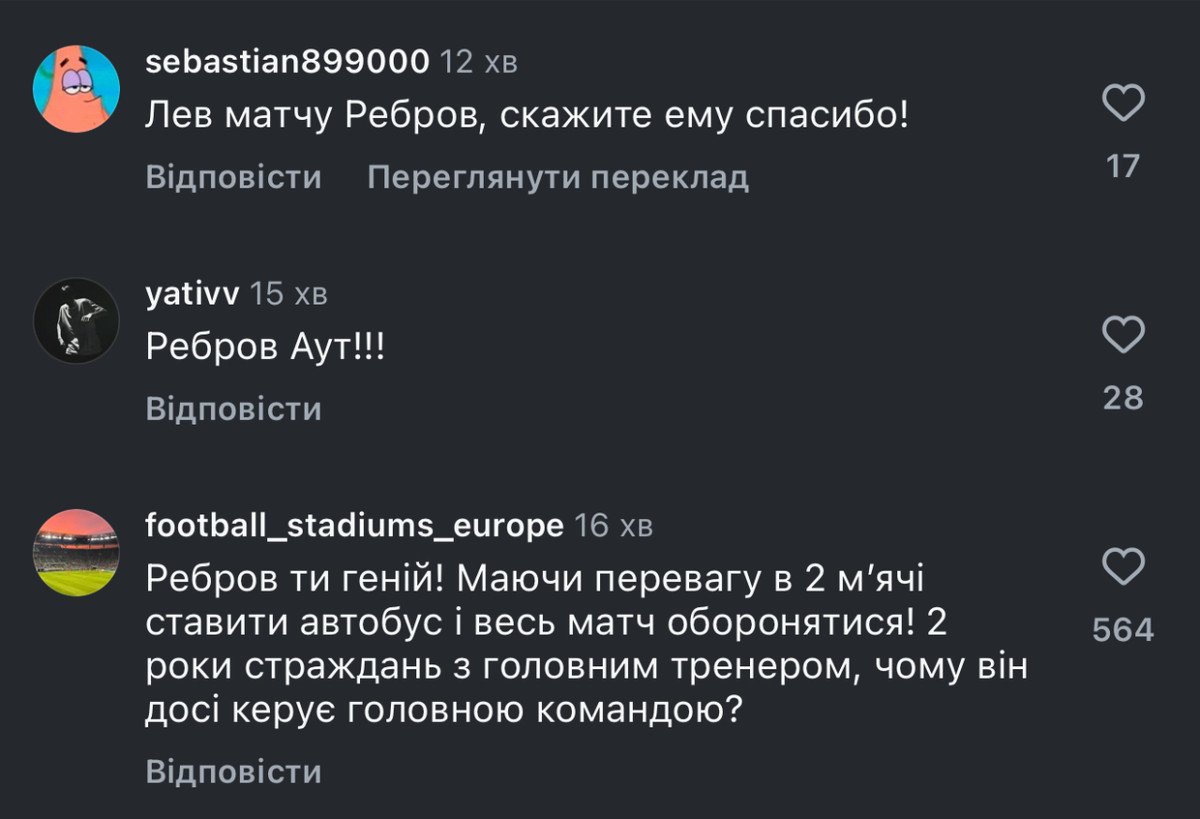Open sebastian899000's Patrick Star avatar

point(77,89)
